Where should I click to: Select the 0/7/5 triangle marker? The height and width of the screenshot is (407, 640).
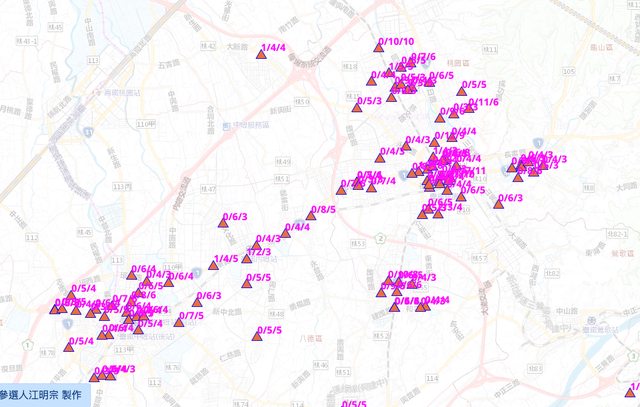point(178,323)
